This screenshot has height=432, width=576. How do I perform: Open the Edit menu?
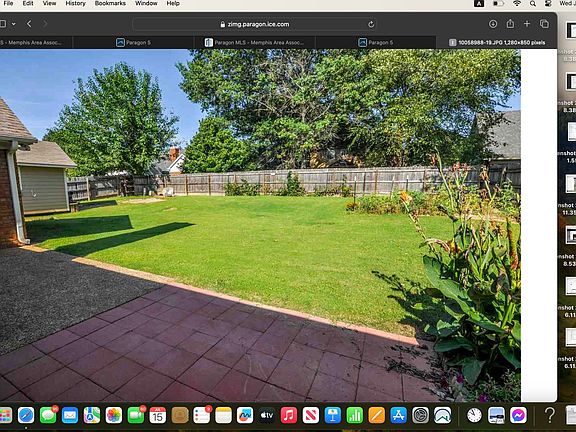[x=28, y=3]
